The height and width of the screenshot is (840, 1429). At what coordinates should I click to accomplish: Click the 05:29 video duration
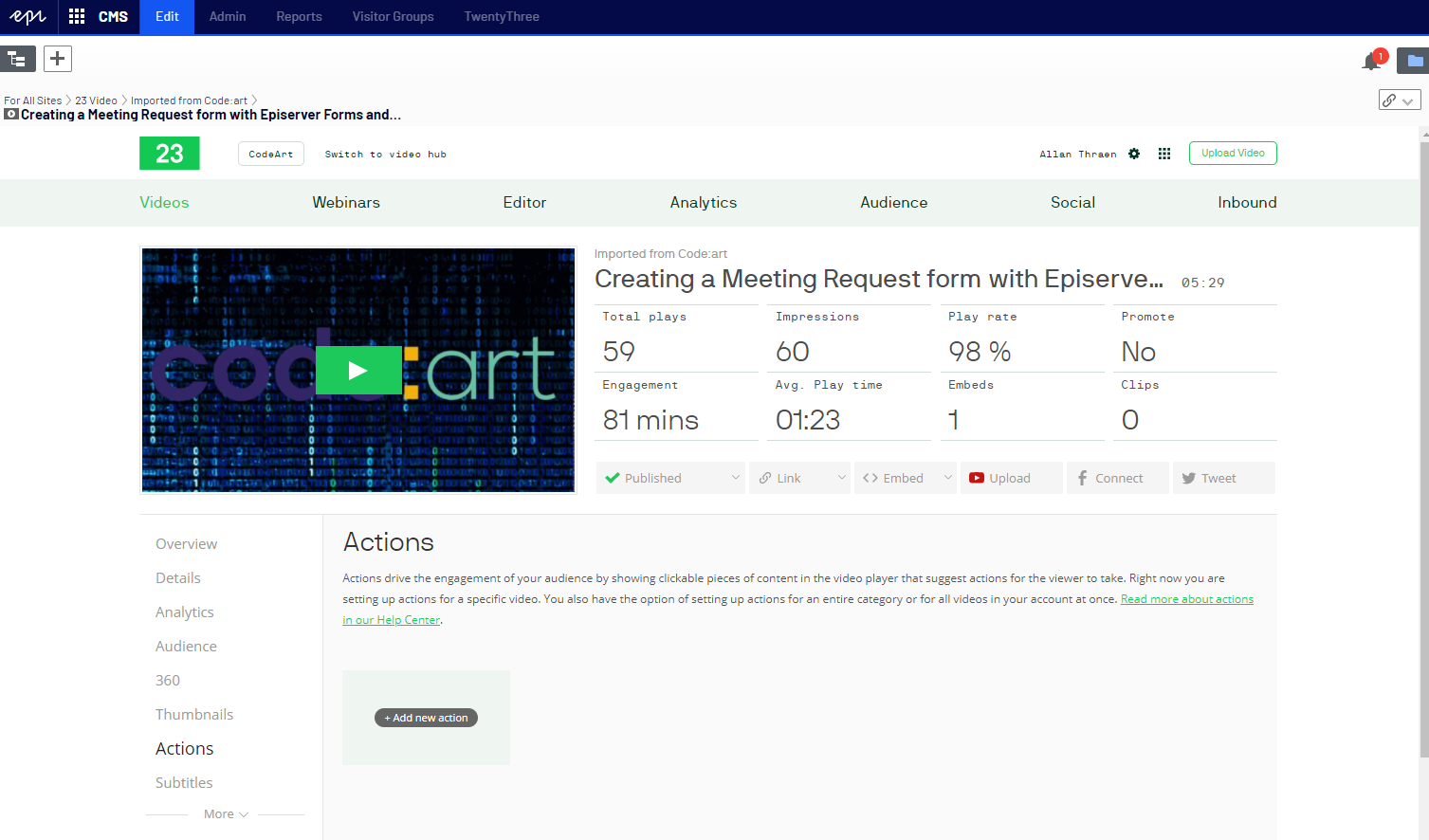click(x=1203, y=283)
